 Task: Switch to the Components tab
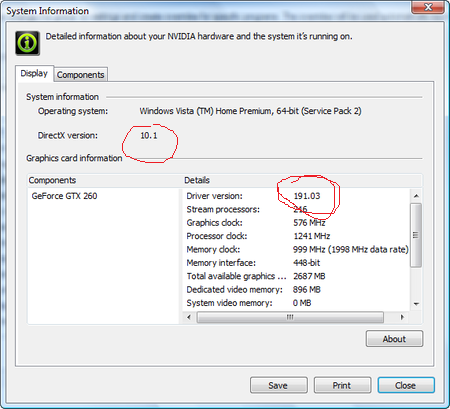80,75
